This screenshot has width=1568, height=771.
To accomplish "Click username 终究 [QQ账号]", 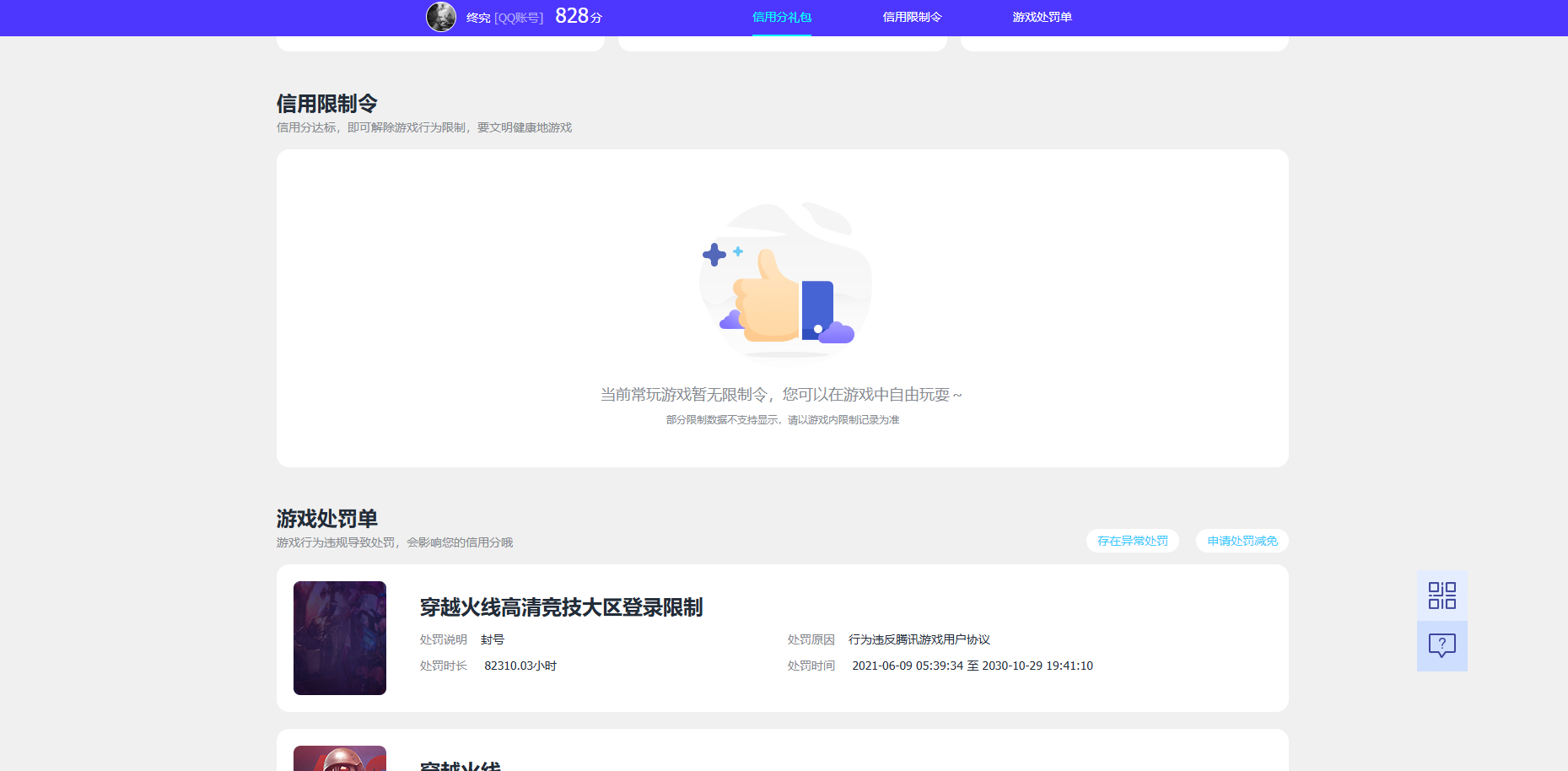I will click(x=504, y=18).
